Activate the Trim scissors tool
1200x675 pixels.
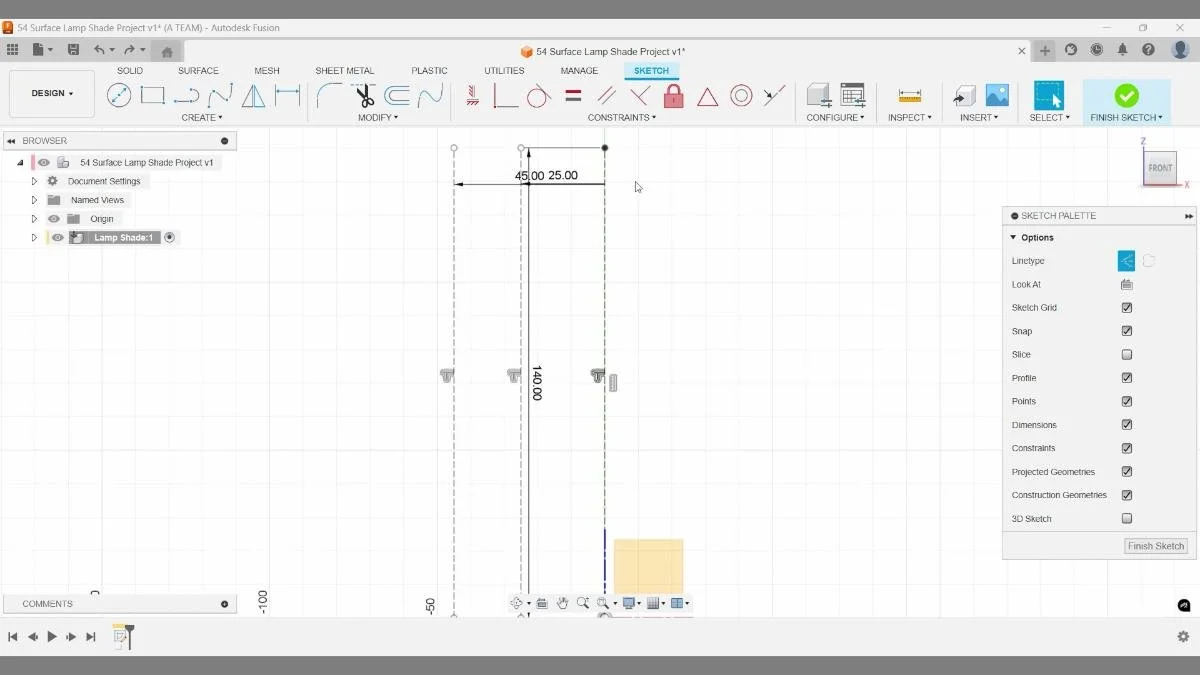(363, 95)
